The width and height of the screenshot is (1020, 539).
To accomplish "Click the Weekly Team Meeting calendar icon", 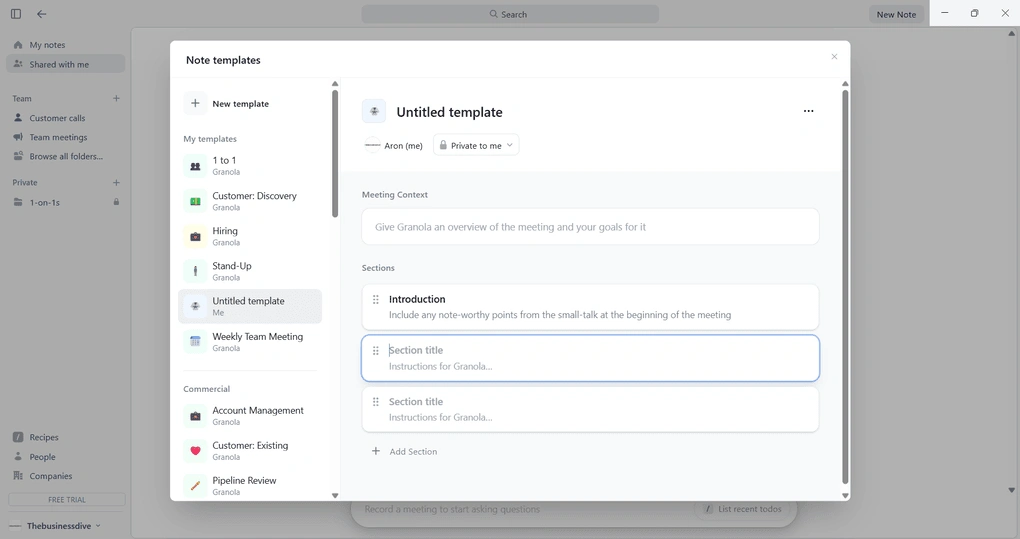I will tap(195, 341).
